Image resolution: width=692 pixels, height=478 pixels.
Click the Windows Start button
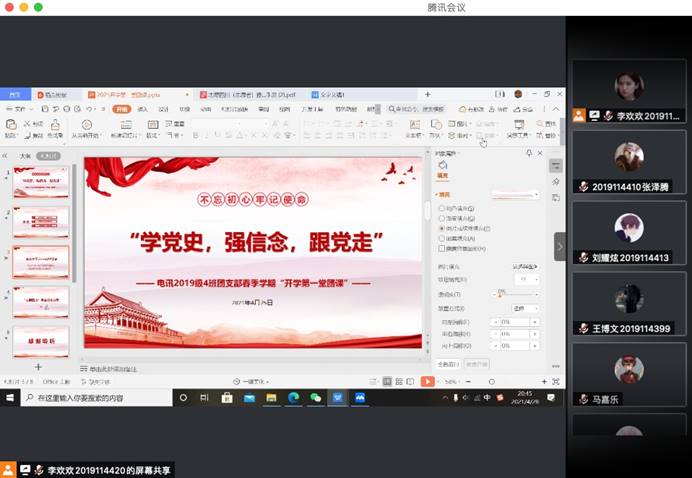click(8, 397)
